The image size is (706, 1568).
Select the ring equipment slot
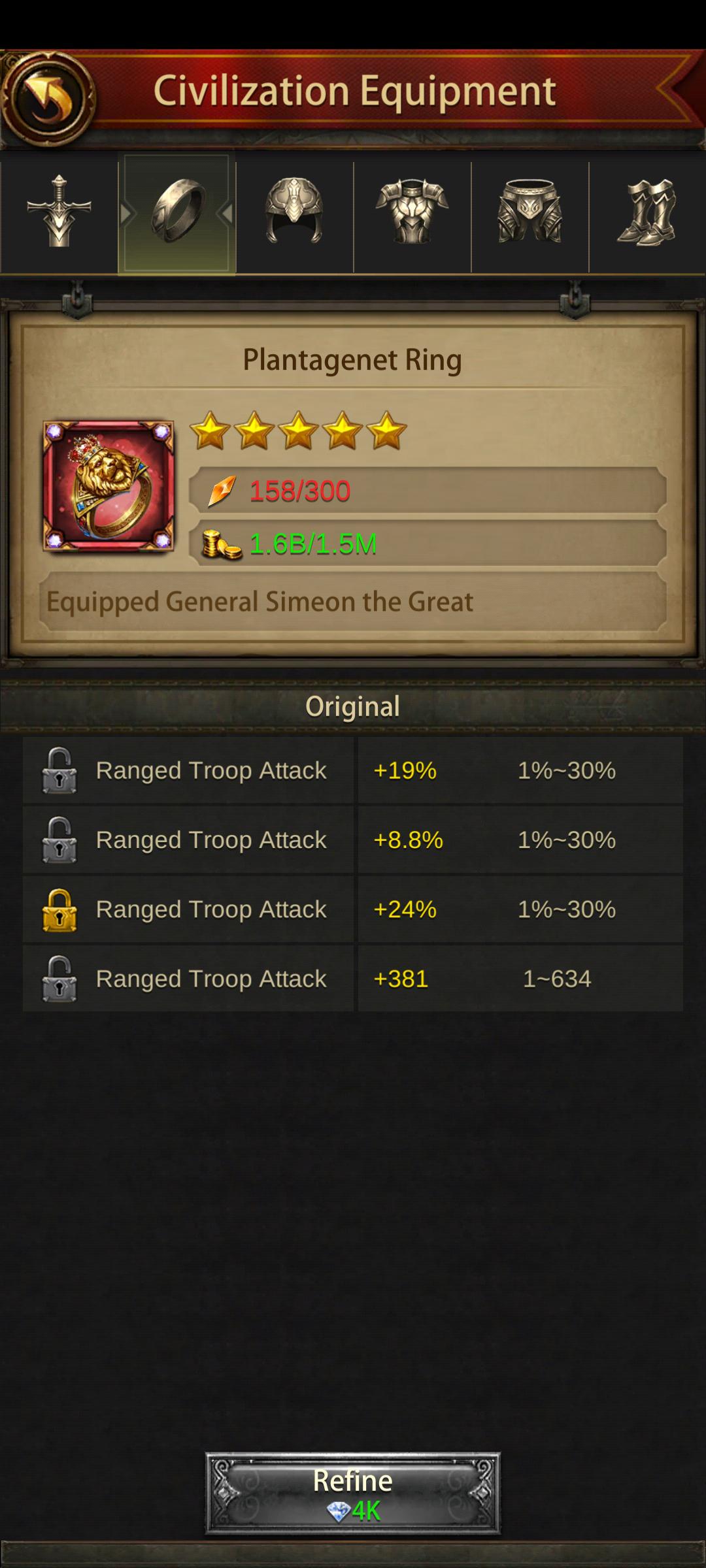[x=177, y=212]
